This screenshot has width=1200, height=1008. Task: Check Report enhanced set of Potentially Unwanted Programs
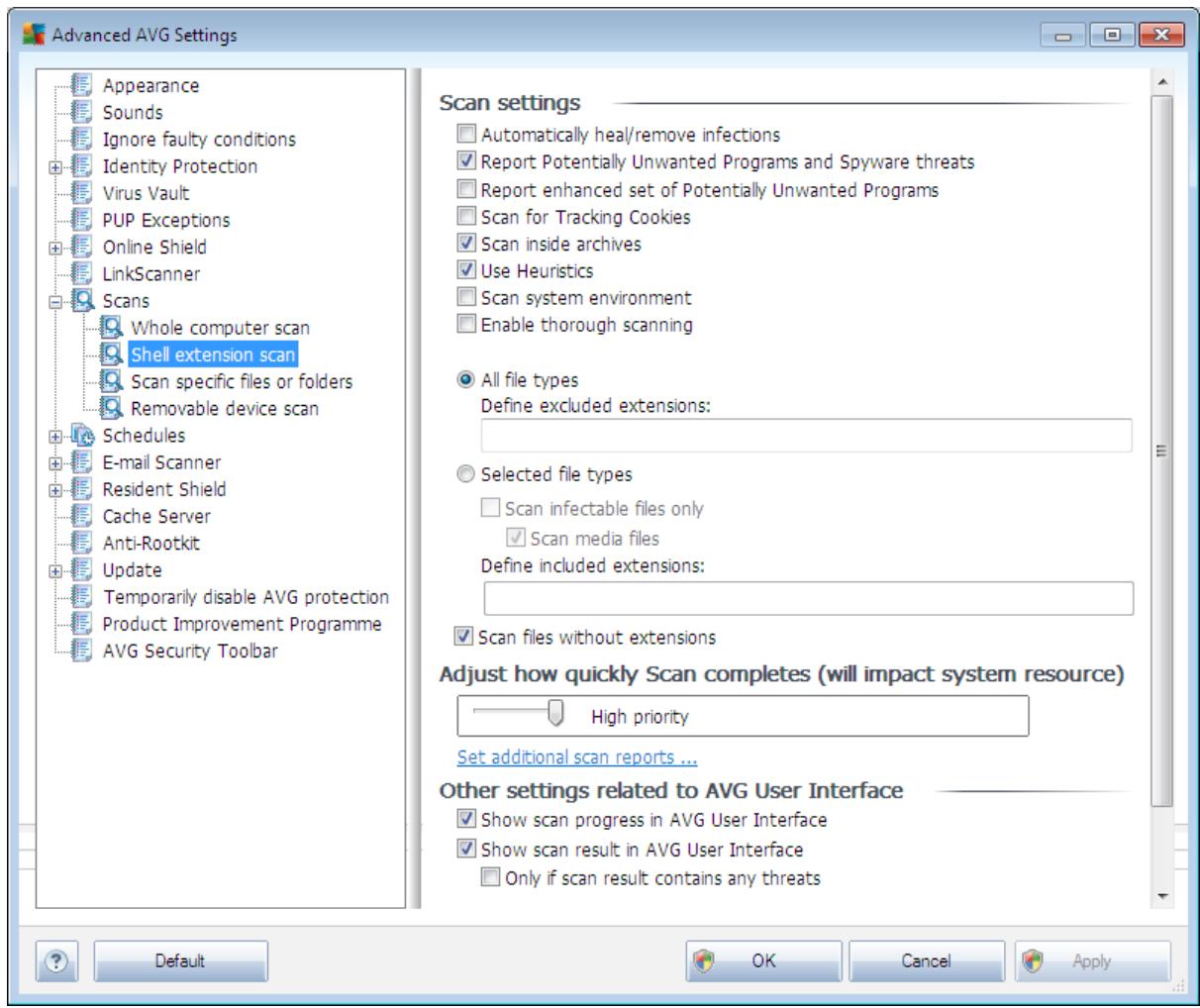tap(466, 189)
